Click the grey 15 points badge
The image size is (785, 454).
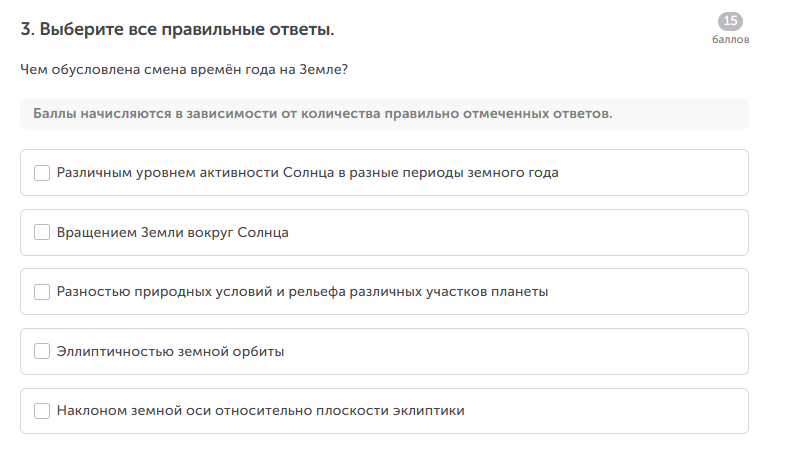[x=730, y=21]
